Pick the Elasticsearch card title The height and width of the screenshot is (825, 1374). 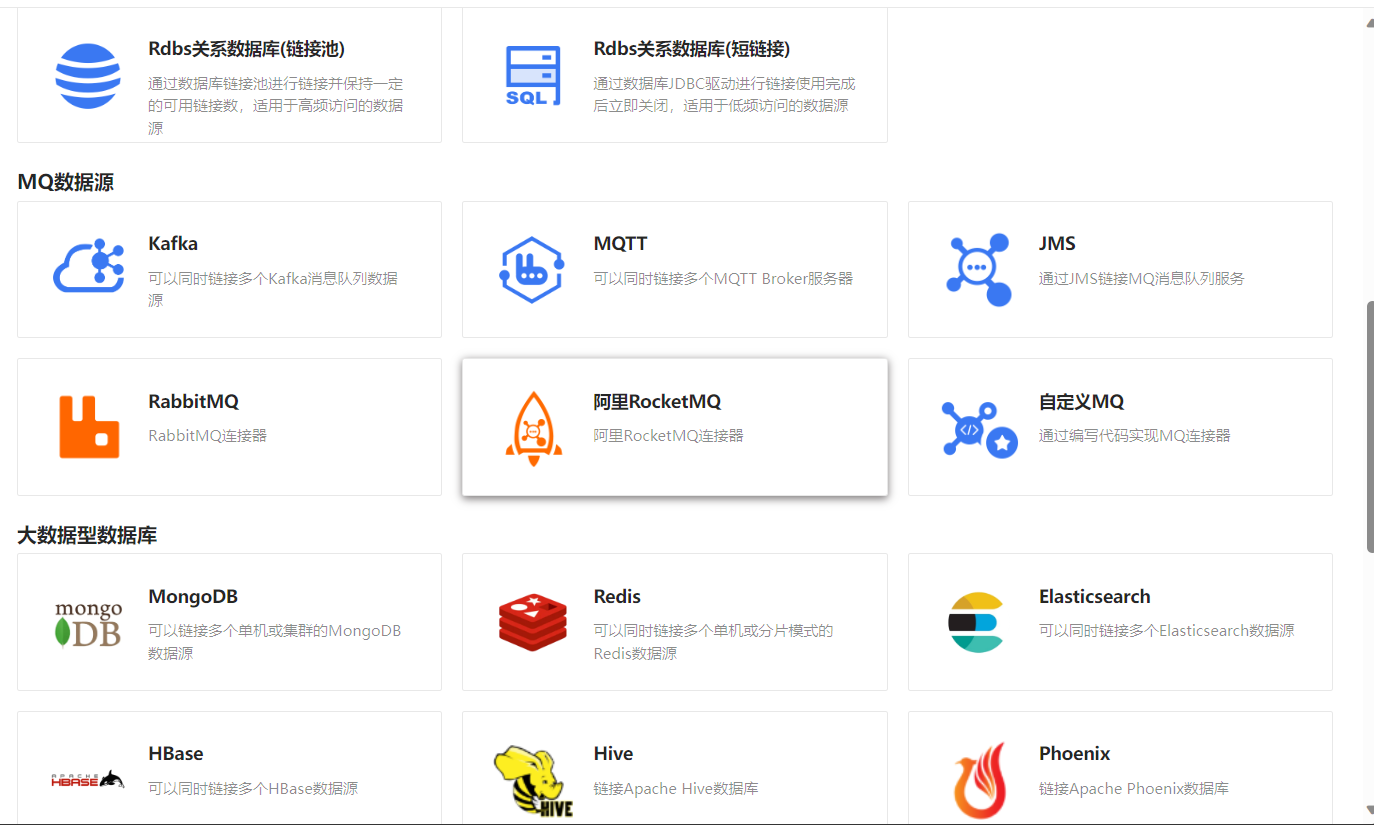(1094, 597)
